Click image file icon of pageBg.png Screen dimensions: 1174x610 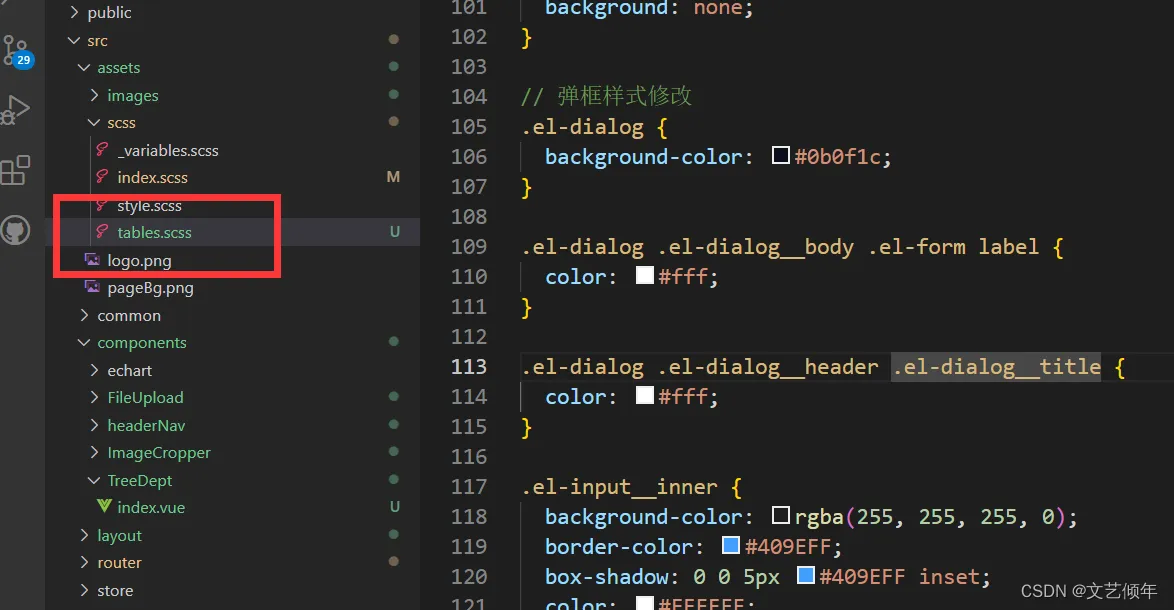pyautogui.click(x=92, y=287)
